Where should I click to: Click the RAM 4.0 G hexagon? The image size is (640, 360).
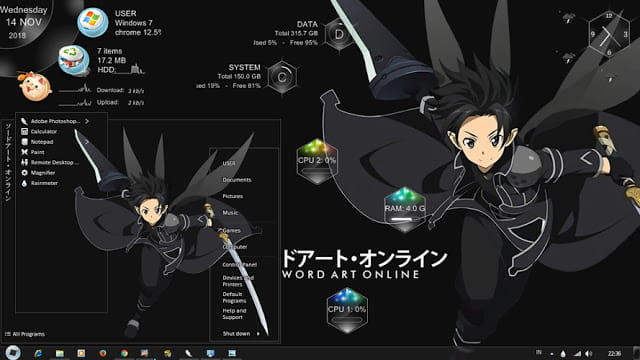pos(404,209)
